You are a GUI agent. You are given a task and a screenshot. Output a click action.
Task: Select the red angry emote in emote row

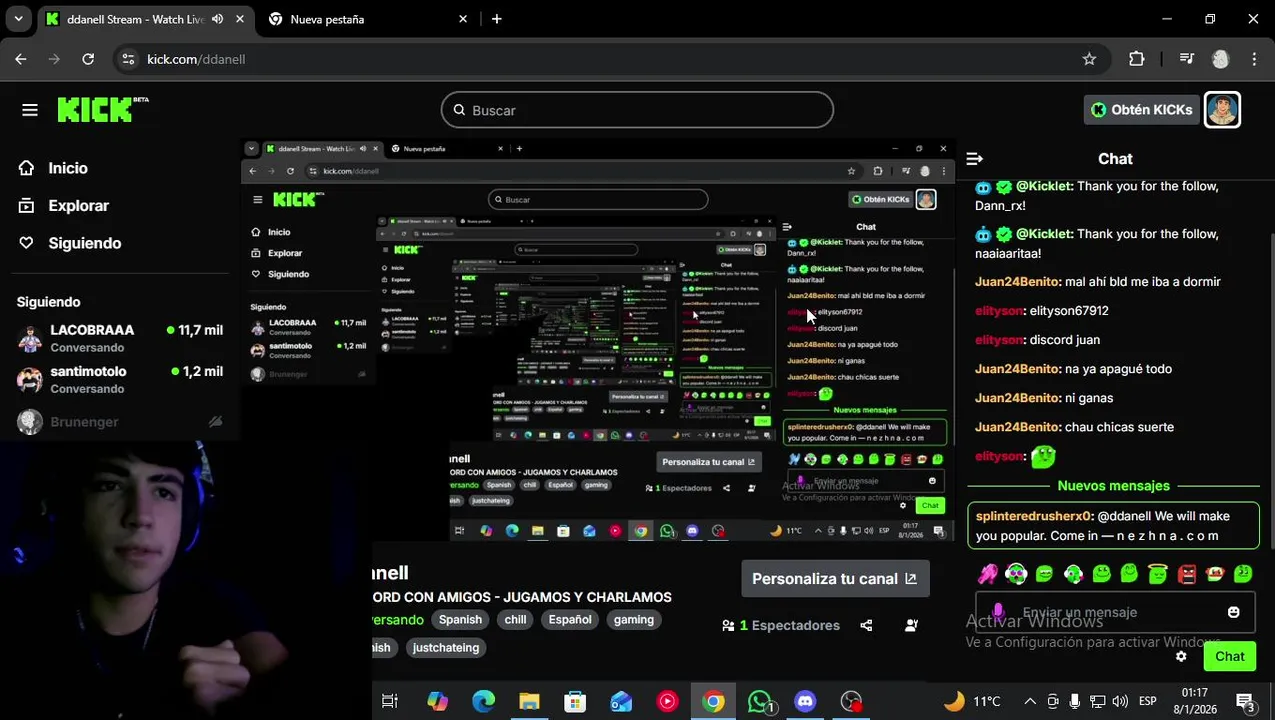pyautogui.click(x=1187, y=574)
